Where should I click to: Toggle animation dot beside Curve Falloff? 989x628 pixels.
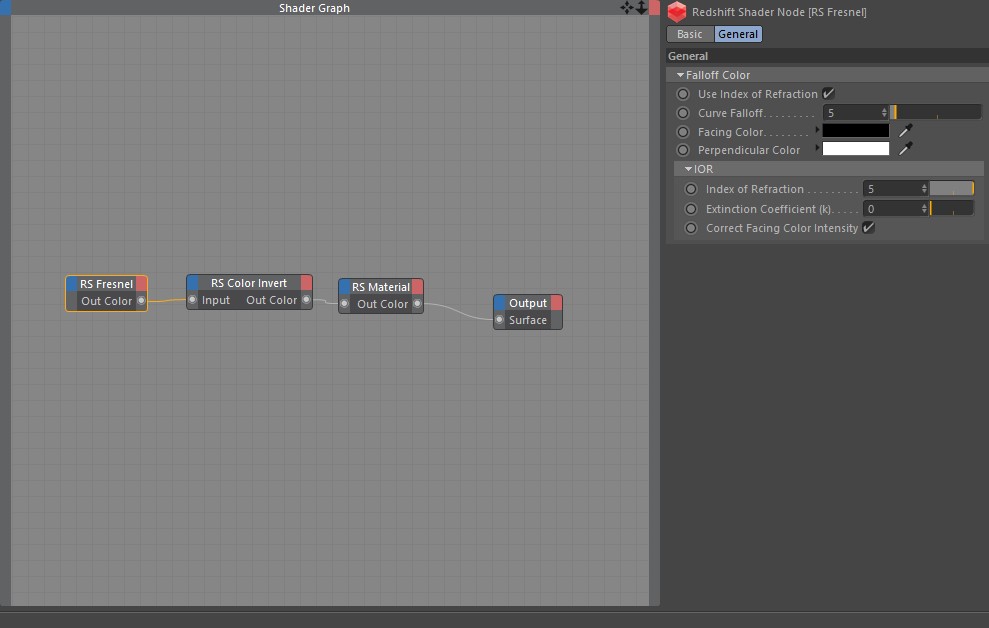[x=683, y=113]
